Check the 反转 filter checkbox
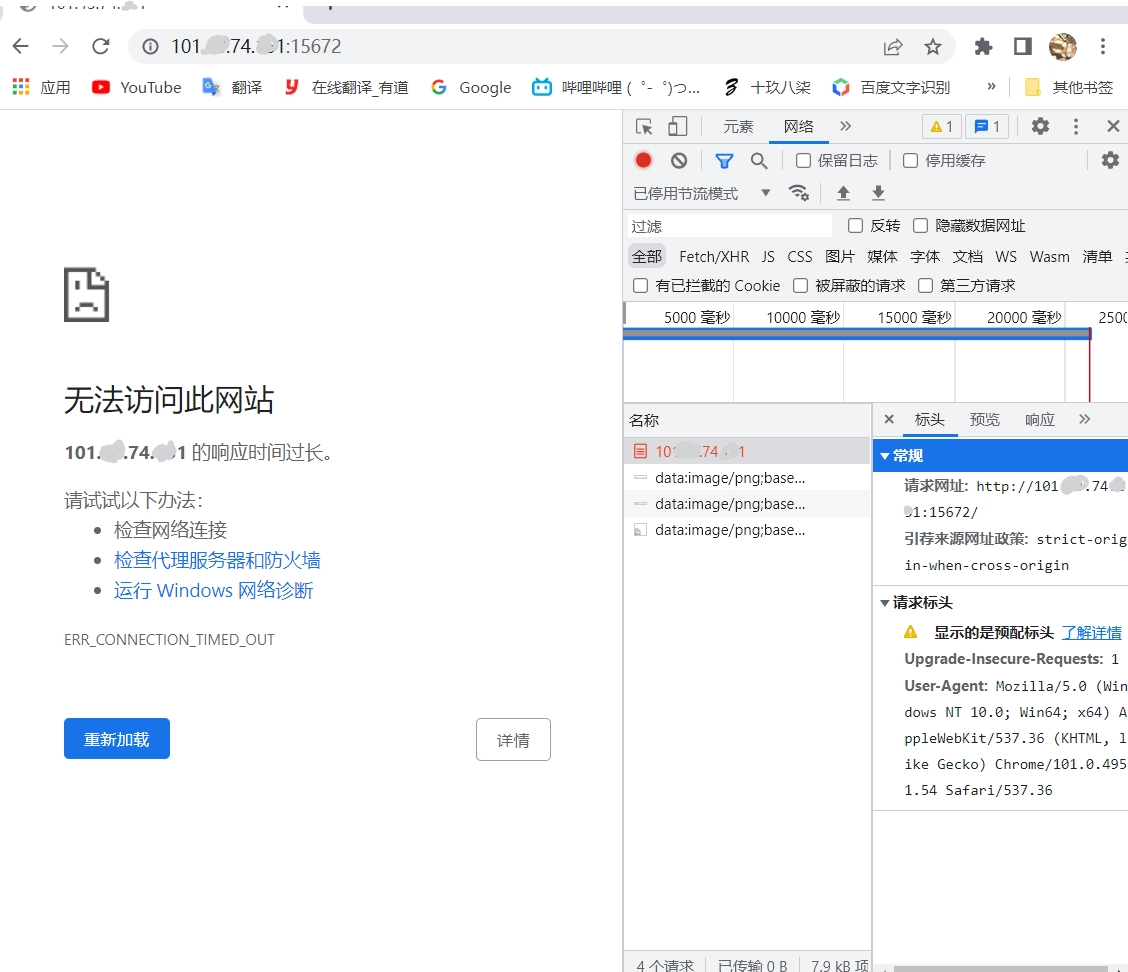Screen dimensions: 1128x972 (x=855, y=226)
